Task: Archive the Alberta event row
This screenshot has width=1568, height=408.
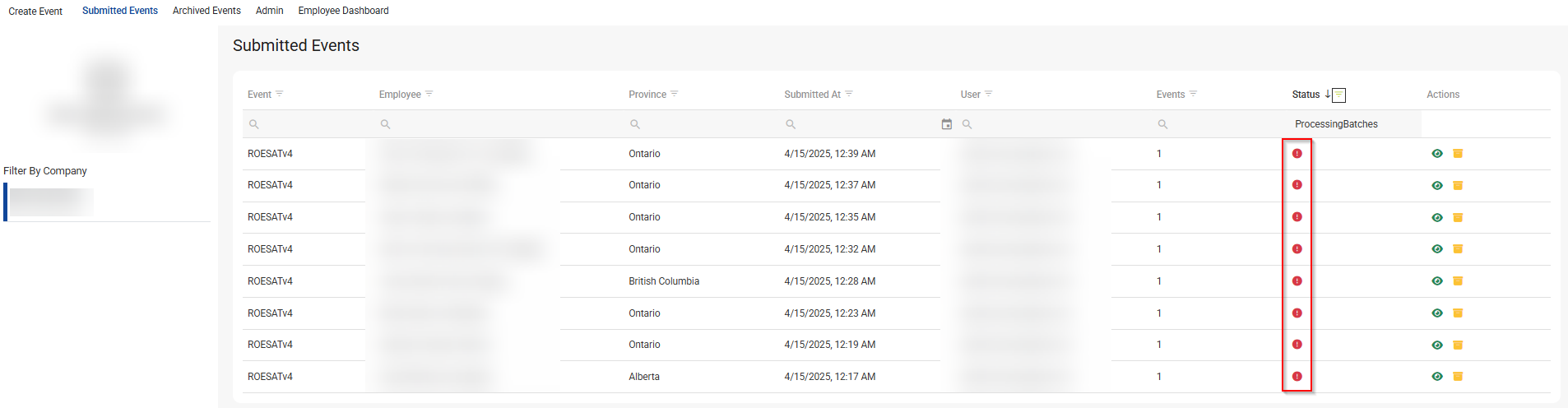Action: point(1457,377)
